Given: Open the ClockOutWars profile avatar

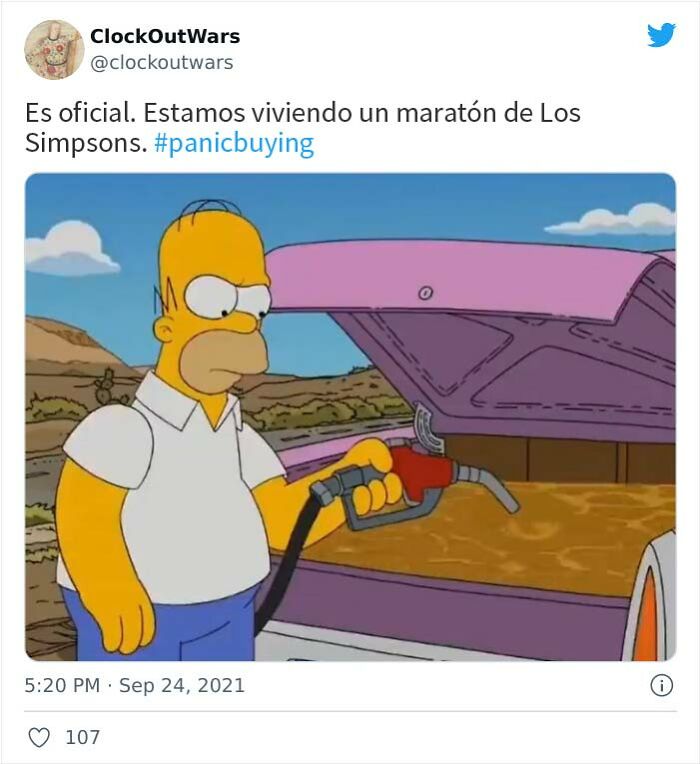Looking at the screenshot, I should (x=54, y=50).
